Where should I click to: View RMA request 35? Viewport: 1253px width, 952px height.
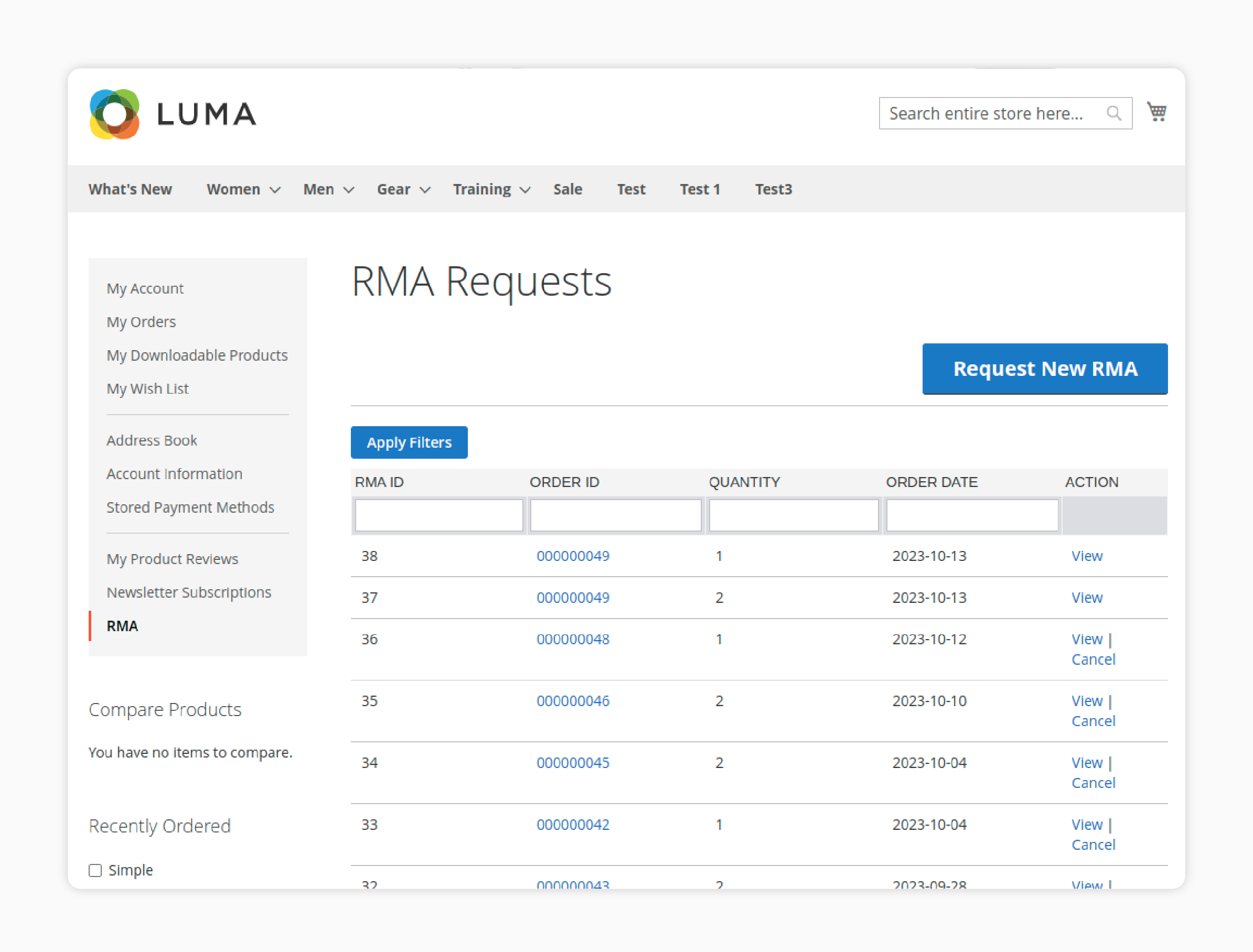[x=1087, y=701]
